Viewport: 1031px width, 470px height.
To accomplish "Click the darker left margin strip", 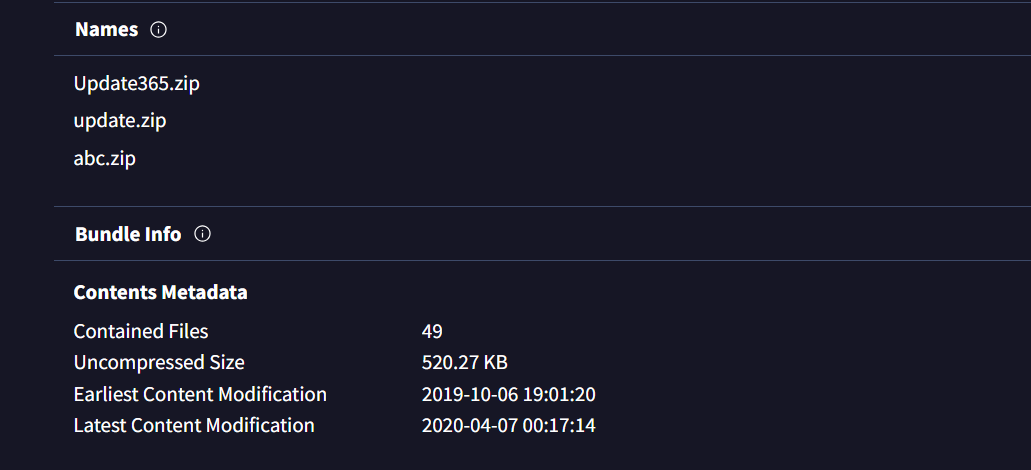I will point(26,235).
